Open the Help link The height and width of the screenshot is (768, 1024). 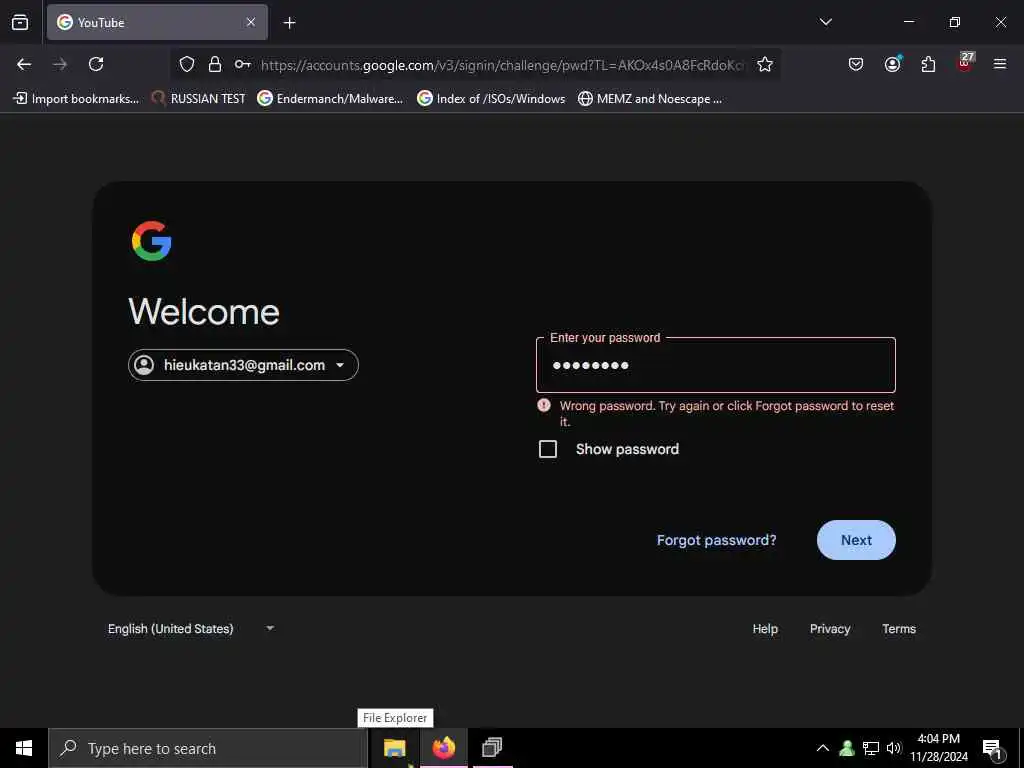click(x=765, y=628)
